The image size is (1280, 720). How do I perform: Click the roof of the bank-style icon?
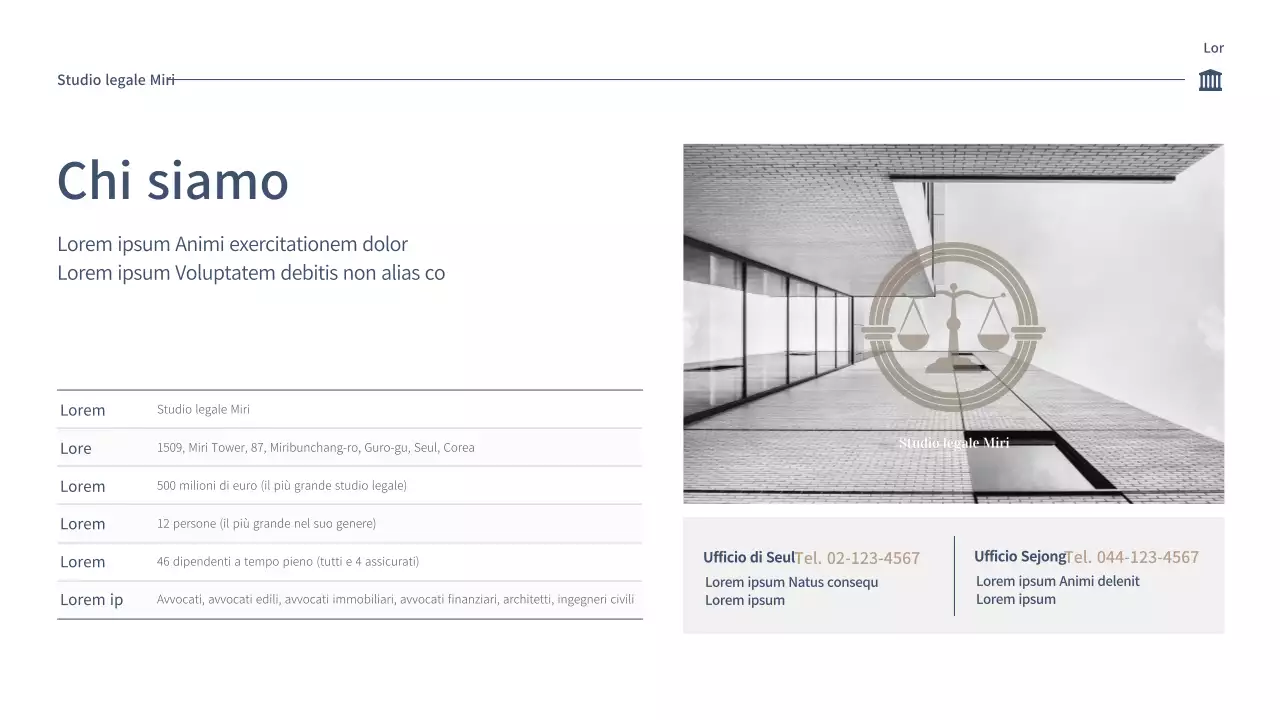click(x=1210, y=72)
